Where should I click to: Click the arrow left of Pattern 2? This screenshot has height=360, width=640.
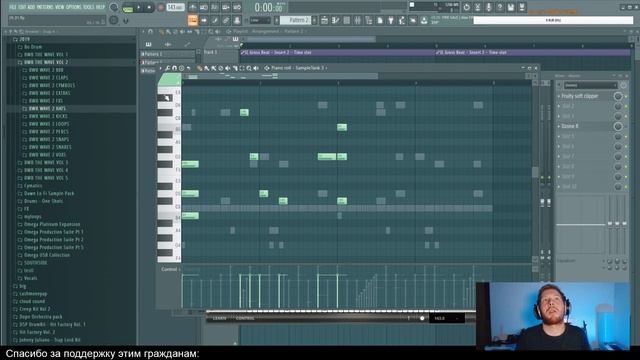(x=277, y=20)
